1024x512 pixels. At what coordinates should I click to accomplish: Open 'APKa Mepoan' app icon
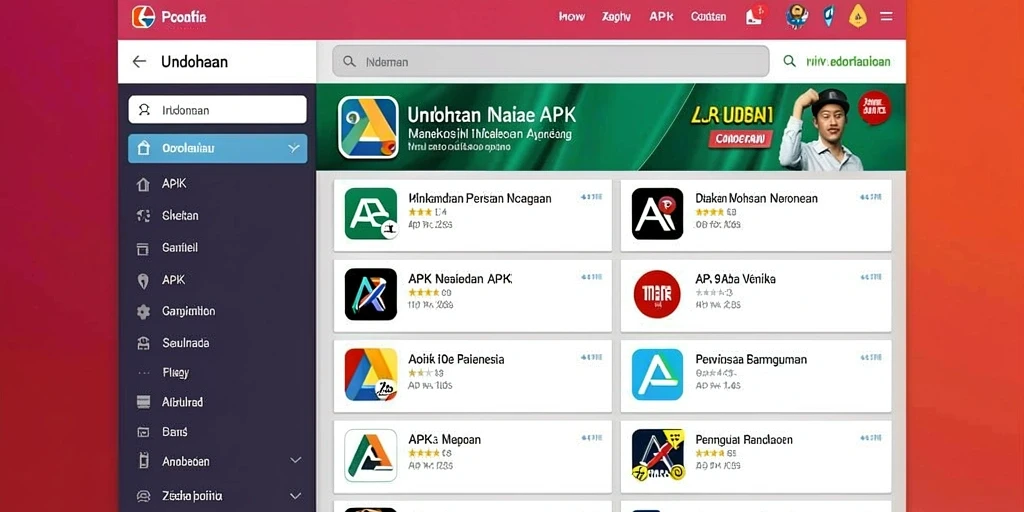pyautogui.click(x=371, y=455)
